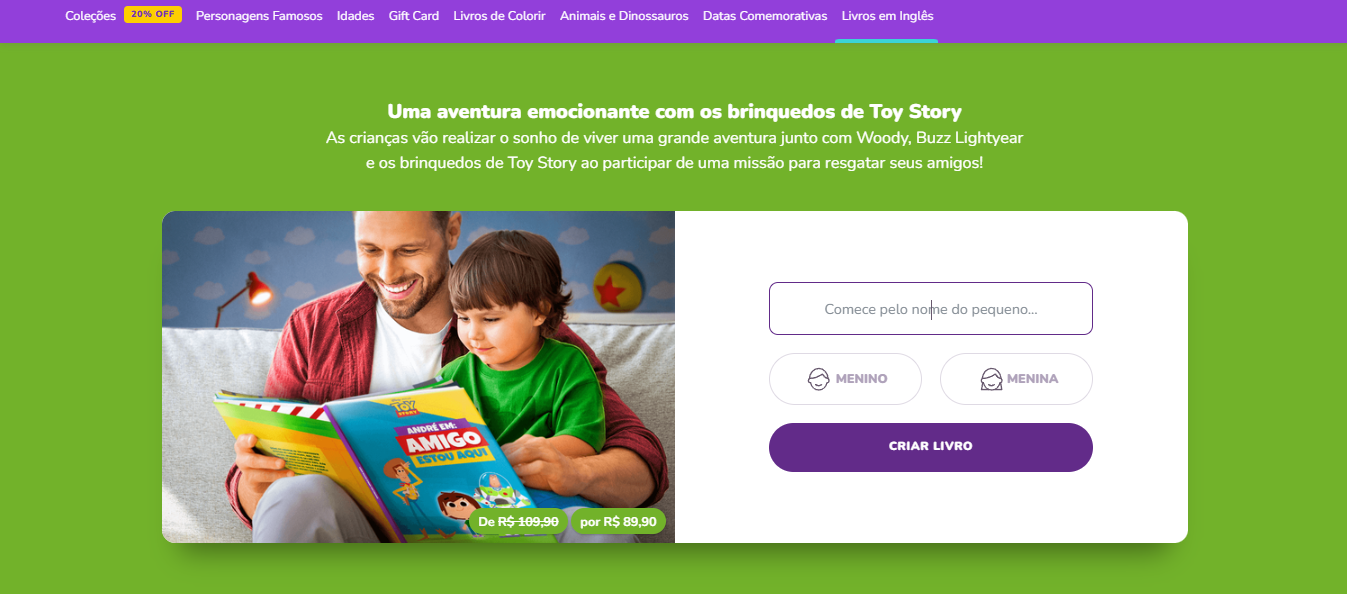Screen dimensions: 1347x594
Task: Click the por R$ 89,90 price tag
Action: pos(618,521)
